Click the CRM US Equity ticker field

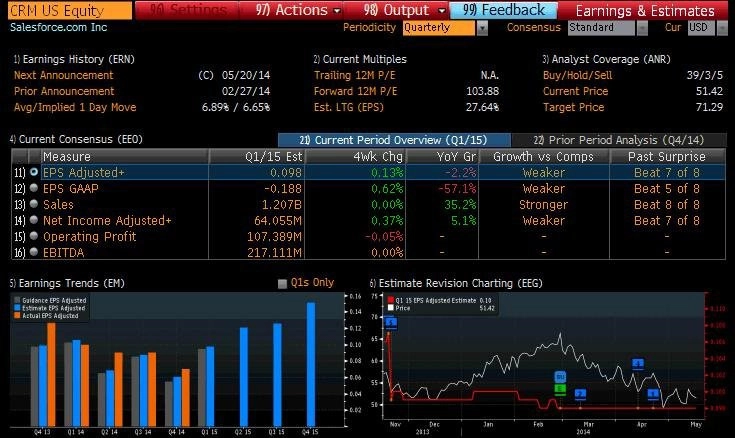coord(70,10)
